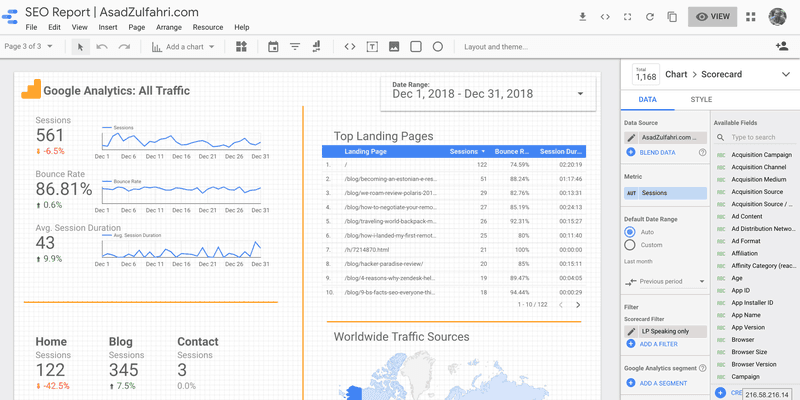The height and width of the screenshot is (400, 800).
Task: Click the download report icon
Action: 583,17
